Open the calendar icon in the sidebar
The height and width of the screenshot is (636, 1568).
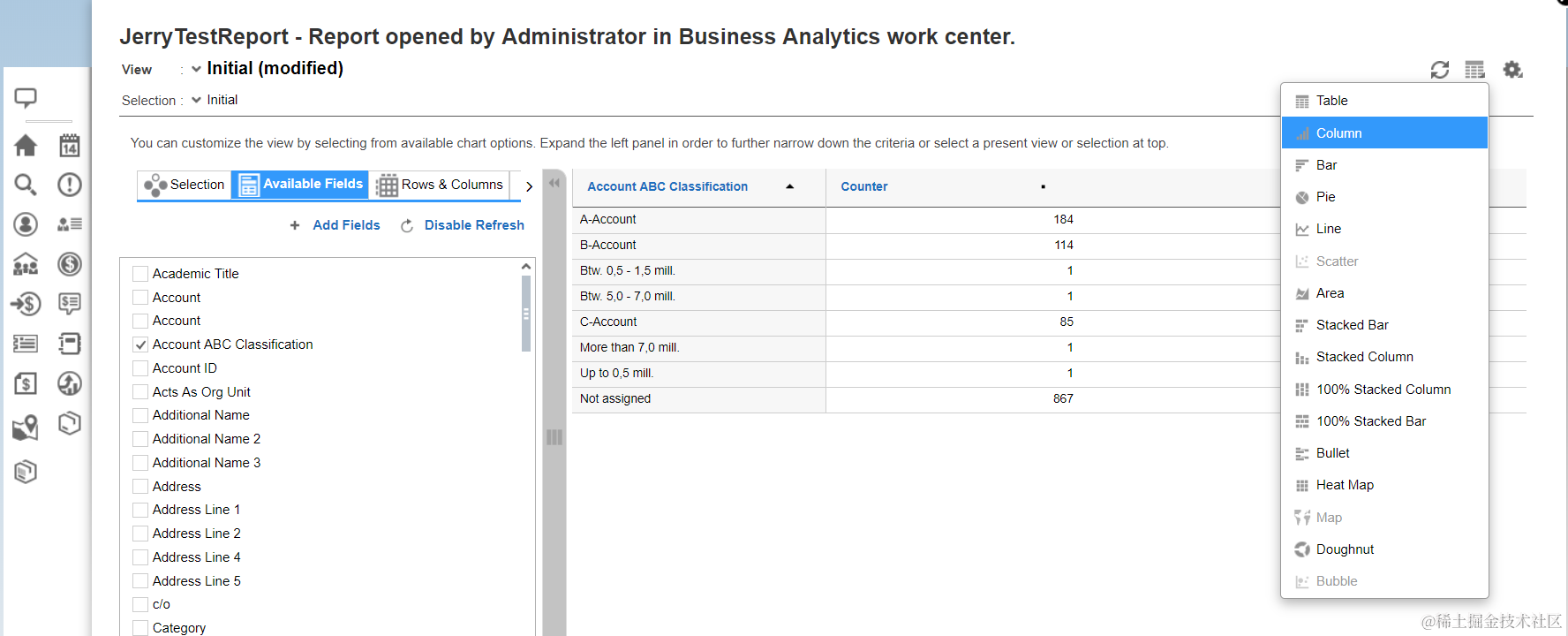point(70,145)
